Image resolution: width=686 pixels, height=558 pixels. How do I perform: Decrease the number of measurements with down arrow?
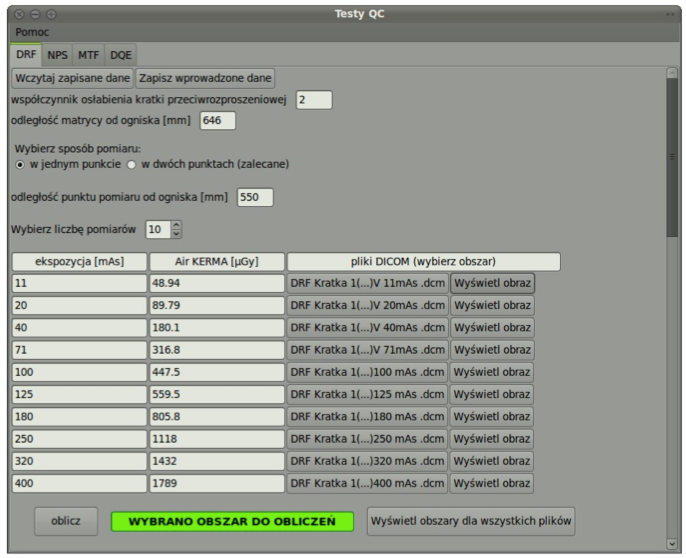click(177, 234)
